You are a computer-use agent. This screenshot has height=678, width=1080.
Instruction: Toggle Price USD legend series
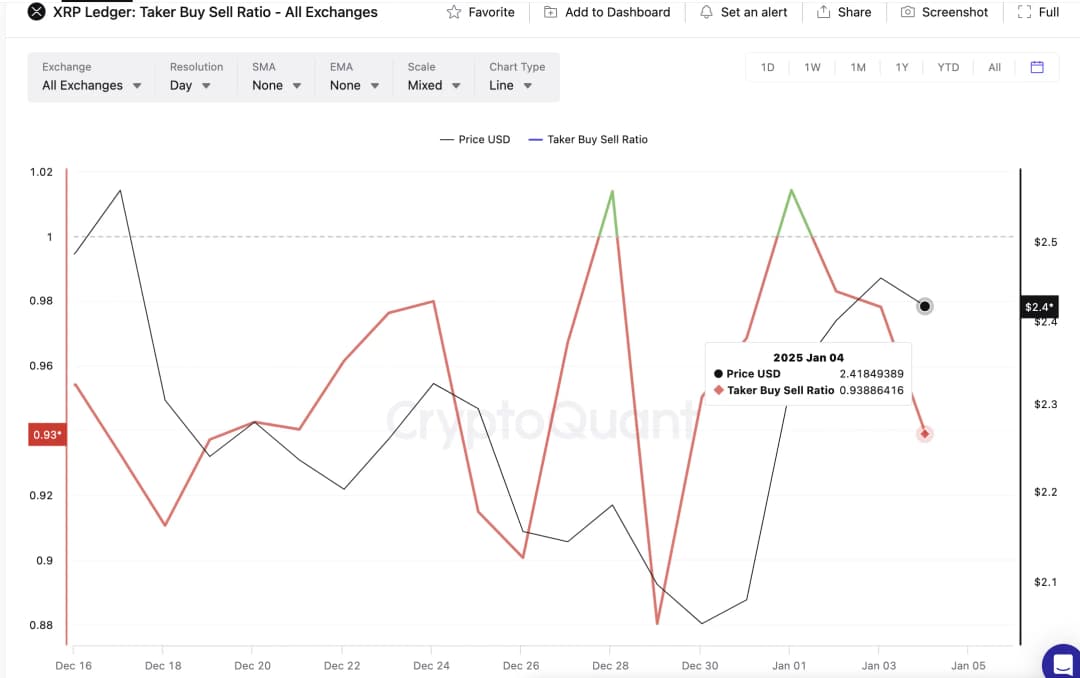tap(475, 139)
